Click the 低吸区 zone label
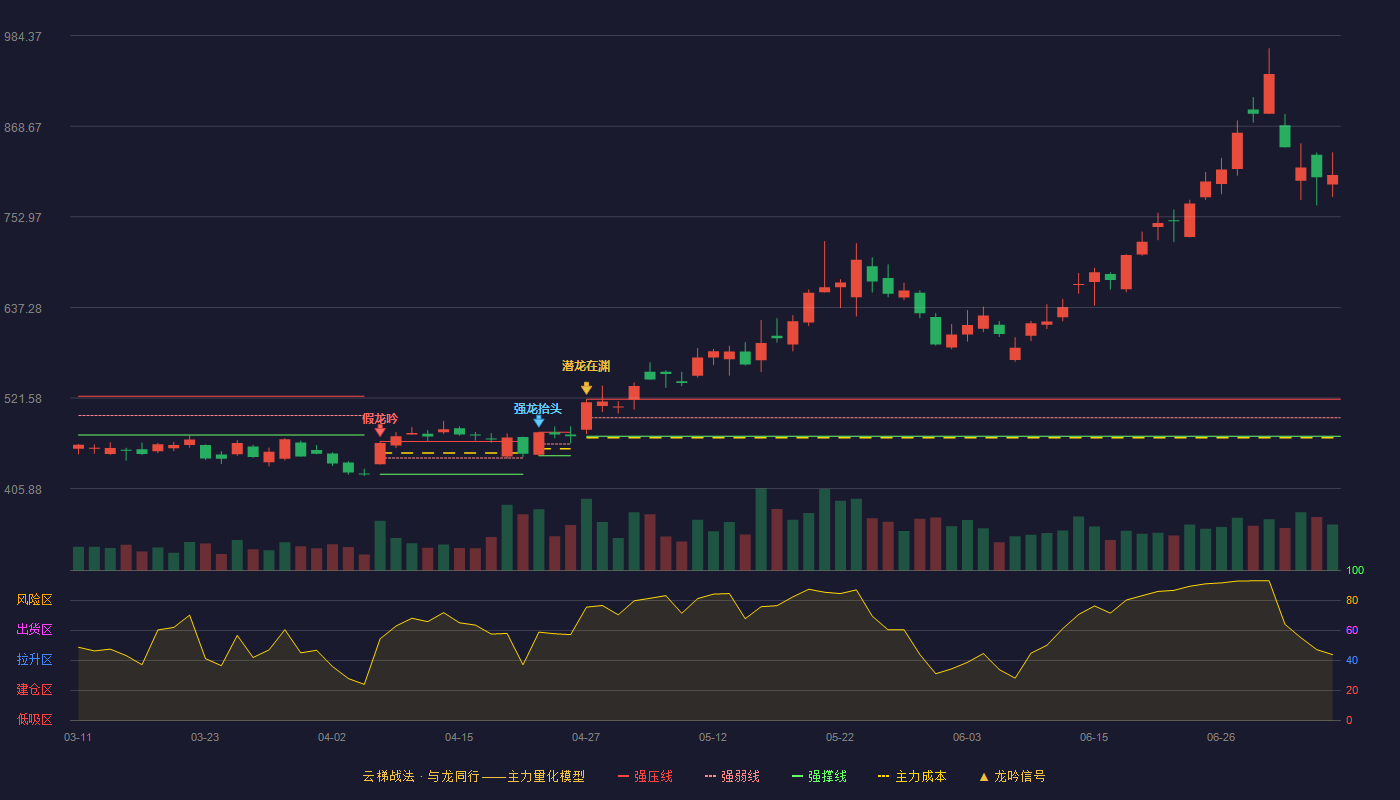The width and height of the screenshot is (1400, 800). 34,719
